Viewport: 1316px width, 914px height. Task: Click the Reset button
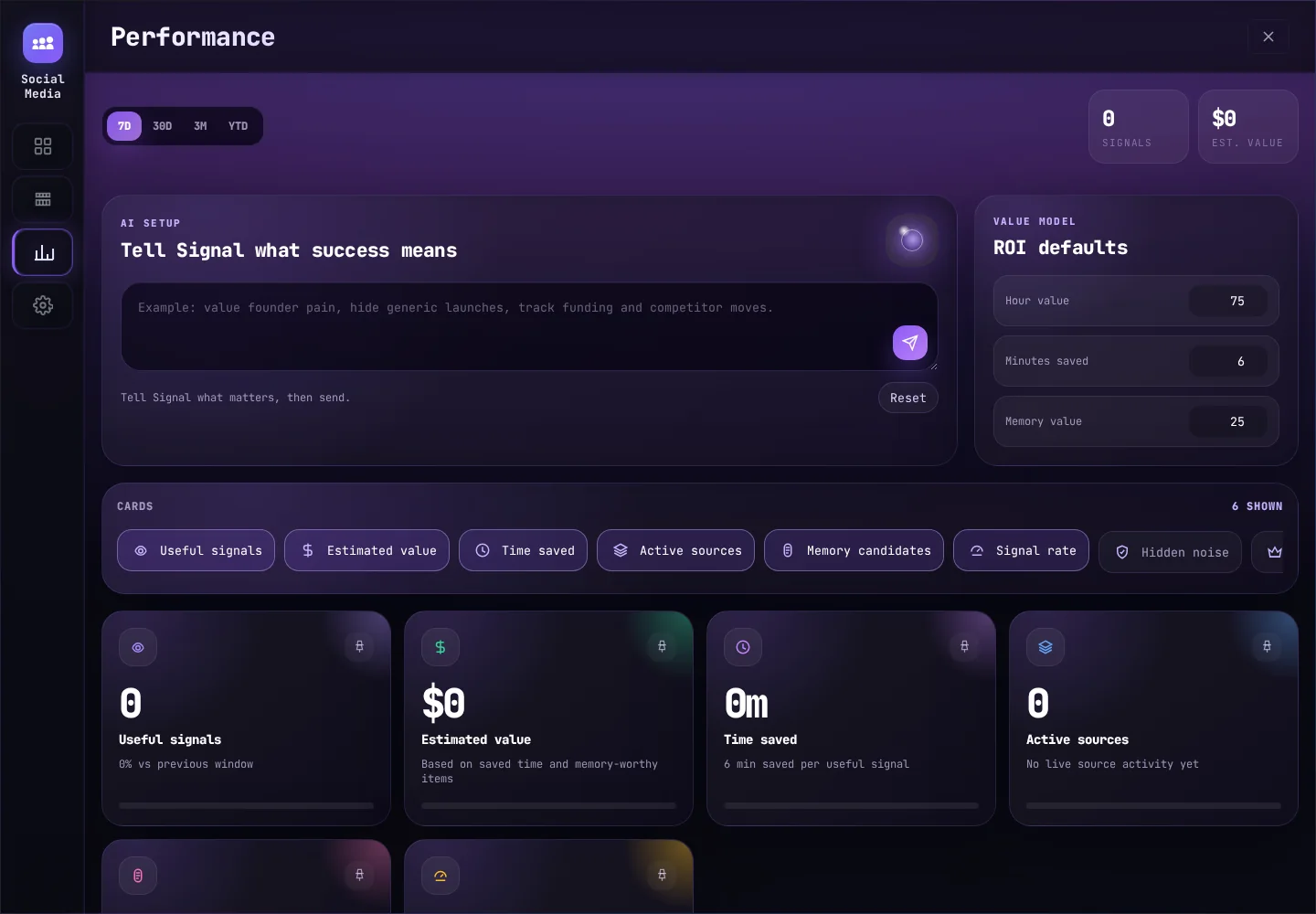pos(908,398)
